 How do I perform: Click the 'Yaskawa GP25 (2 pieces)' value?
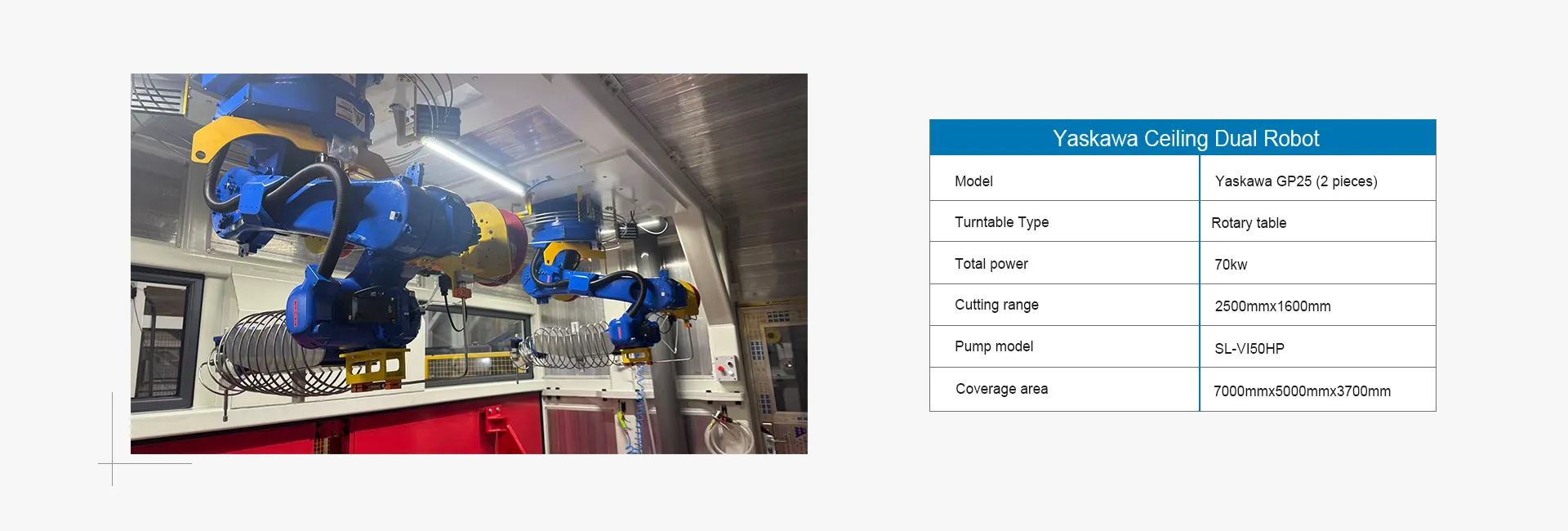[1295, 181]
